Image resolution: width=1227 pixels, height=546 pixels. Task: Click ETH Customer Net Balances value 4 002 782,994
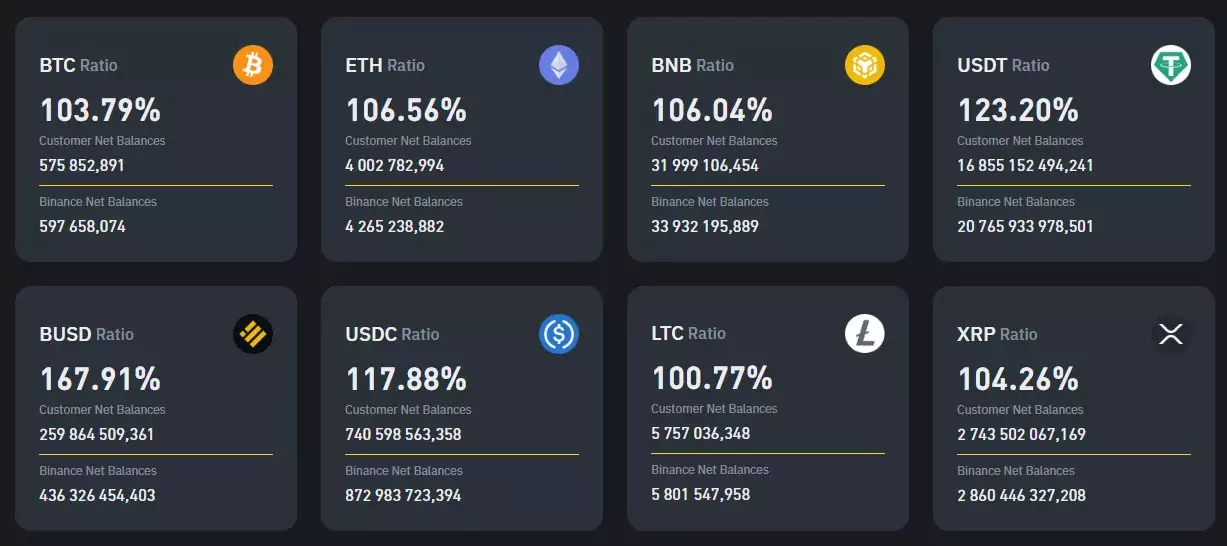tap(395, 165)
